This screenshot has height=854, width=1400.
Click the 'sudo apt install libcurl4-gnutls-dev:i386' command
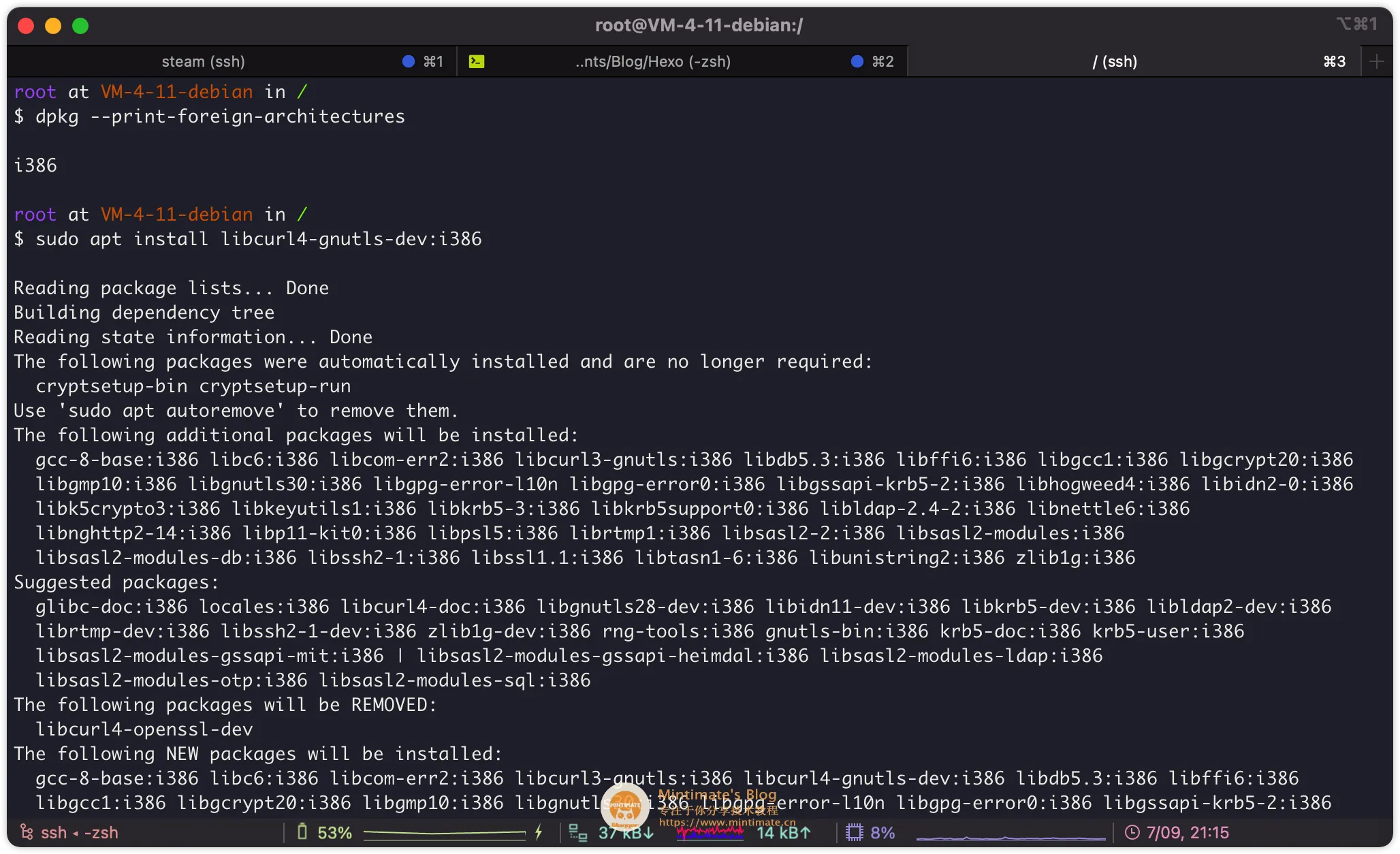[259, 239]
